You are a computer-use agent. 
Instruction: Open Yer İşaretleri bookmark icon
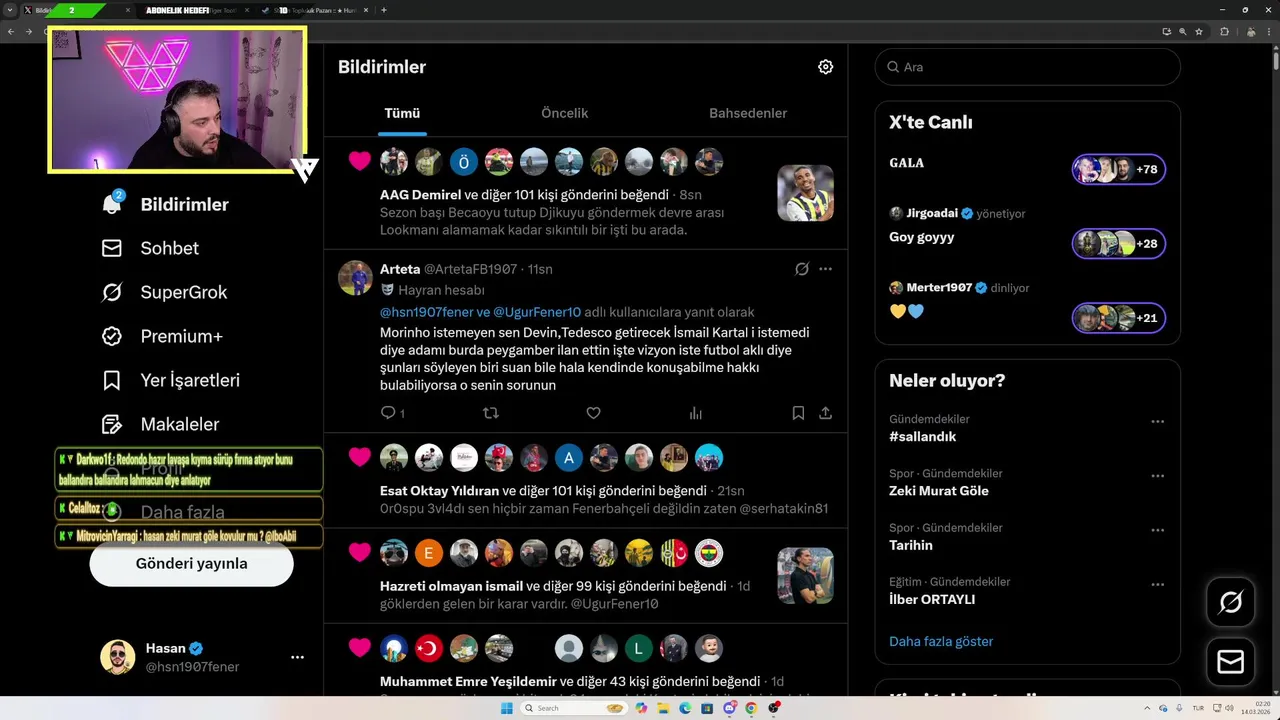(112, 380)
